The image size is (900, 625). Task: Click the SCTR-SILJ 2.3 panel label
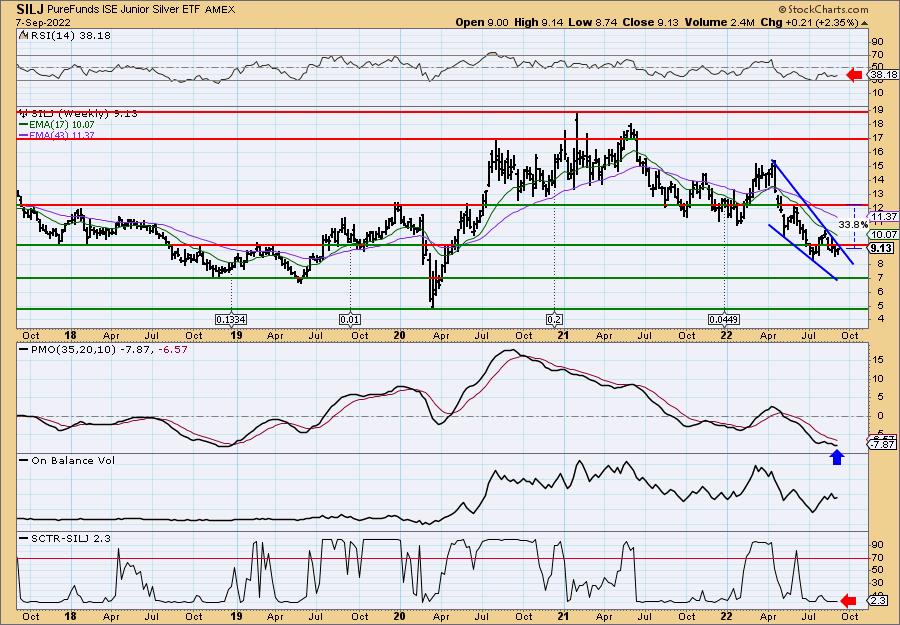coord(65,538)
